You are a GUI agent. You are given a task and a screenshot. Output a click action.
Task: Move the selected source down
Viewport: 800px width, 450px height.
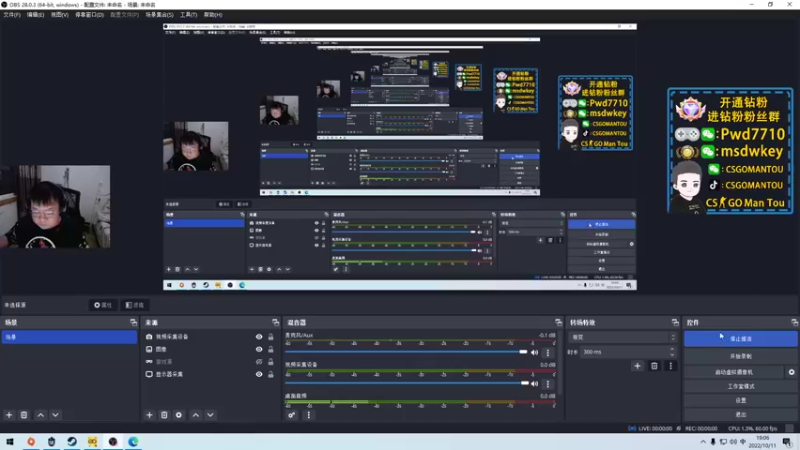(x=210, y=415)
